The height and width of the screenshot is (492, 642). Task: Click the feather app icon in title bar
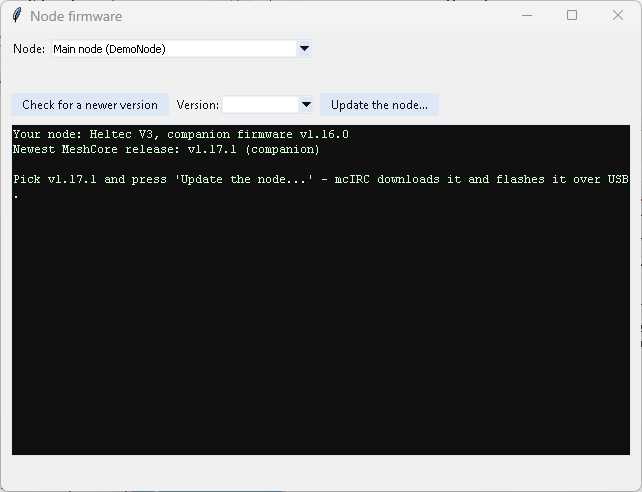pyautogui.click(x=17, y=16)
